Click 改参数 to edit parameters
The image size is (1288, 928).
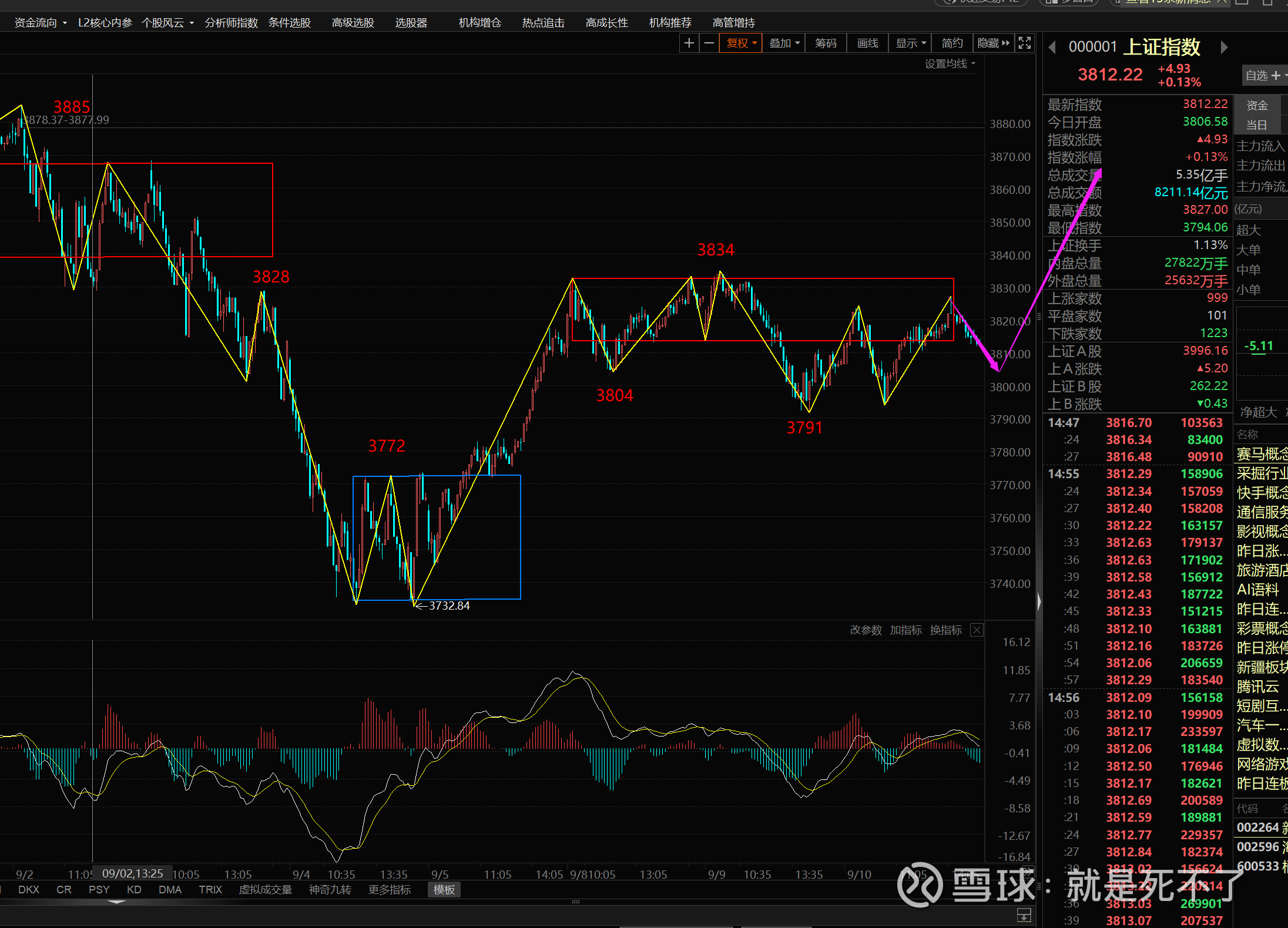click(x=866, y=630)
